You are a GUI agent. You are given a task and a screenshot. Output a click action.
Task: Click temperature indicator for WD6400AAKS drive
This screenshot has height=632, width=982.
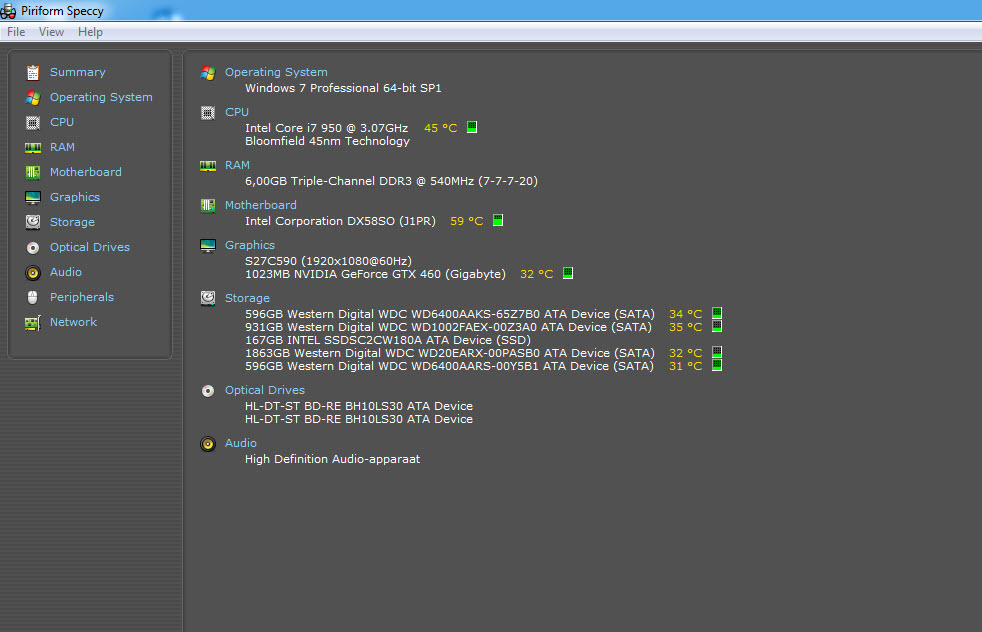click(717, 313)
